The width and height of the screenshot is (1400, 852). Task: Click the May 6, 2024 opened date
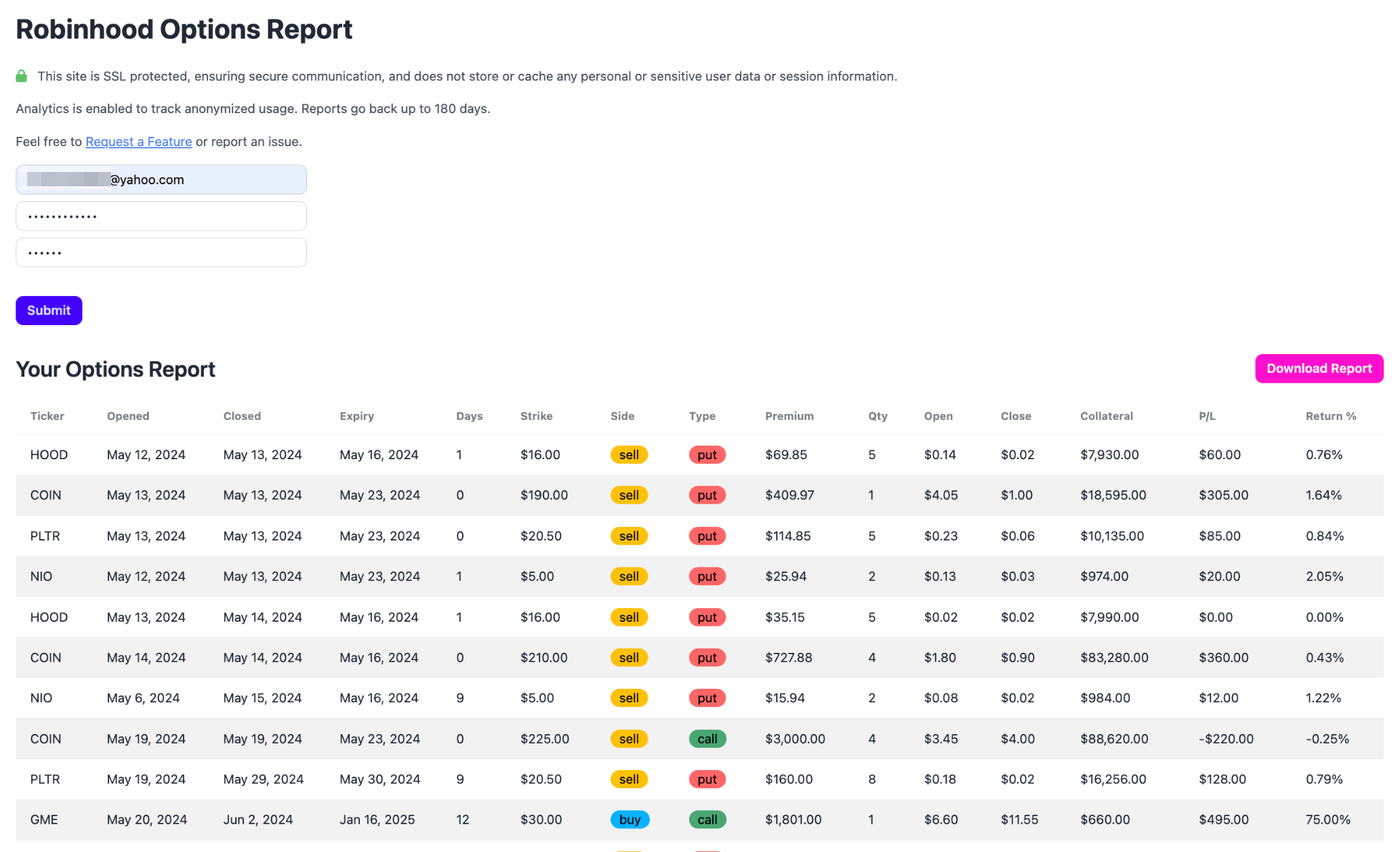click(x=143, y=698)
